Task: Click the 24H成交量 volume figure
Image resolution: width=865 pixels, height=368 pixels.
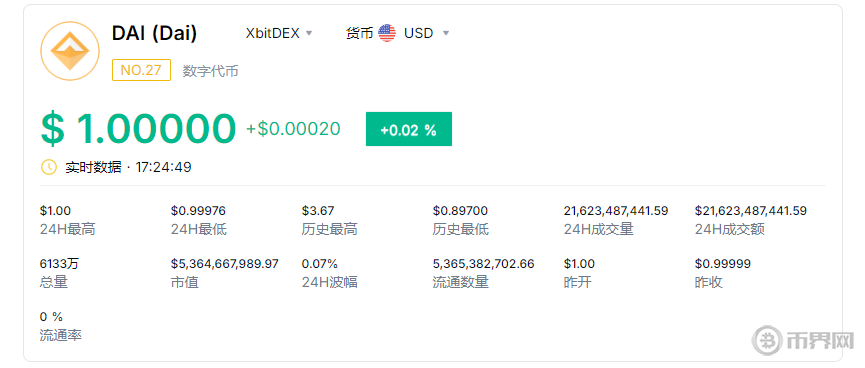Action: click(616, 211)
